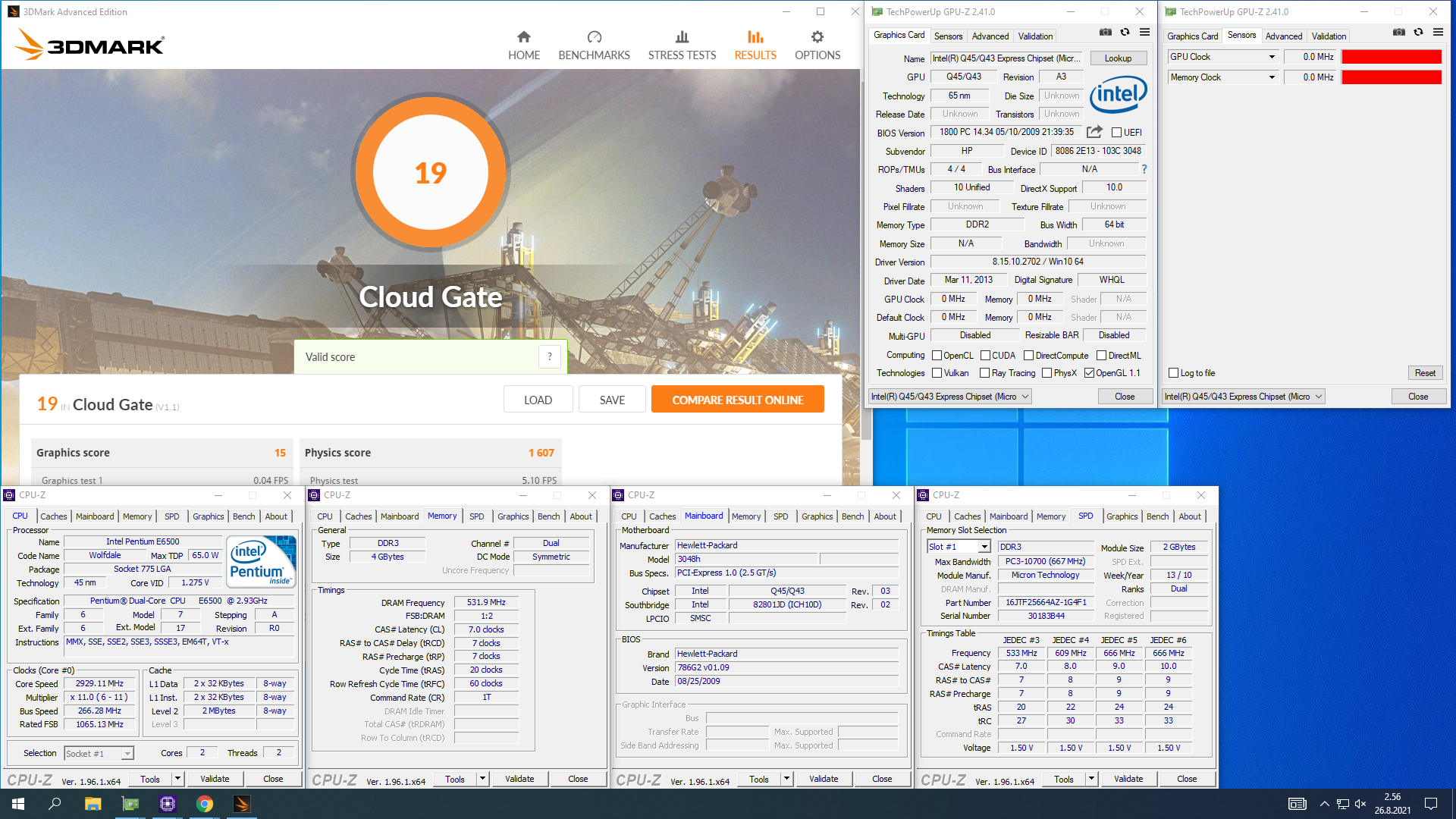Toggle OpenGL 1.1 checkbox

coord(1089,373)
